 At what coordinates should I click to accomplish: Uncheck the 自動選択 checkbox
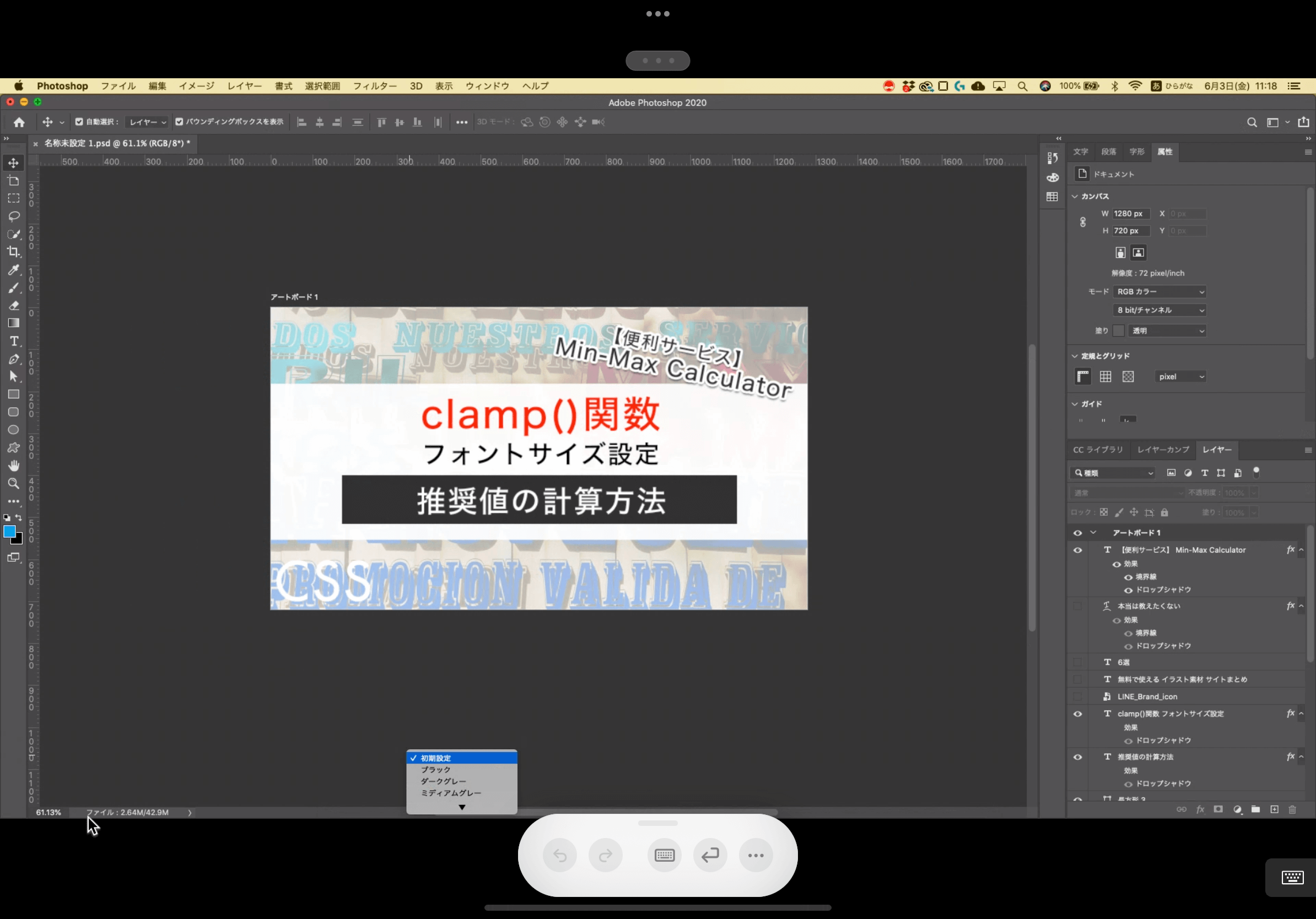[x=79, y=122]
